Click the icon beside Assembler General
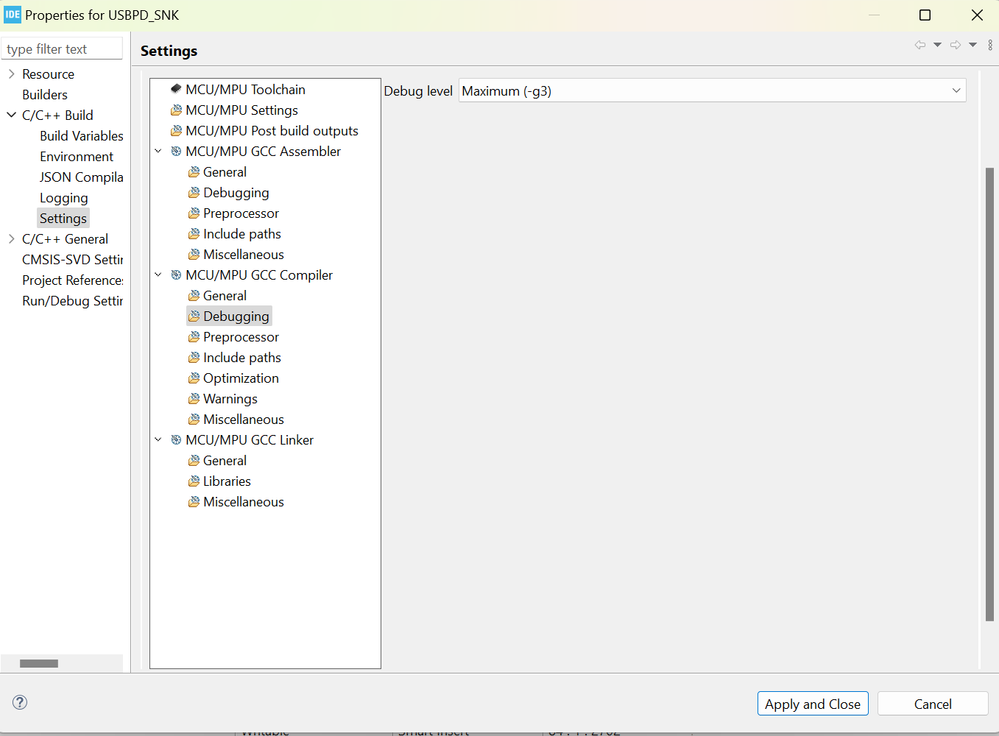The width and height of the screenshot is (999, 736). pyautogui.click(x=194, y=172)
